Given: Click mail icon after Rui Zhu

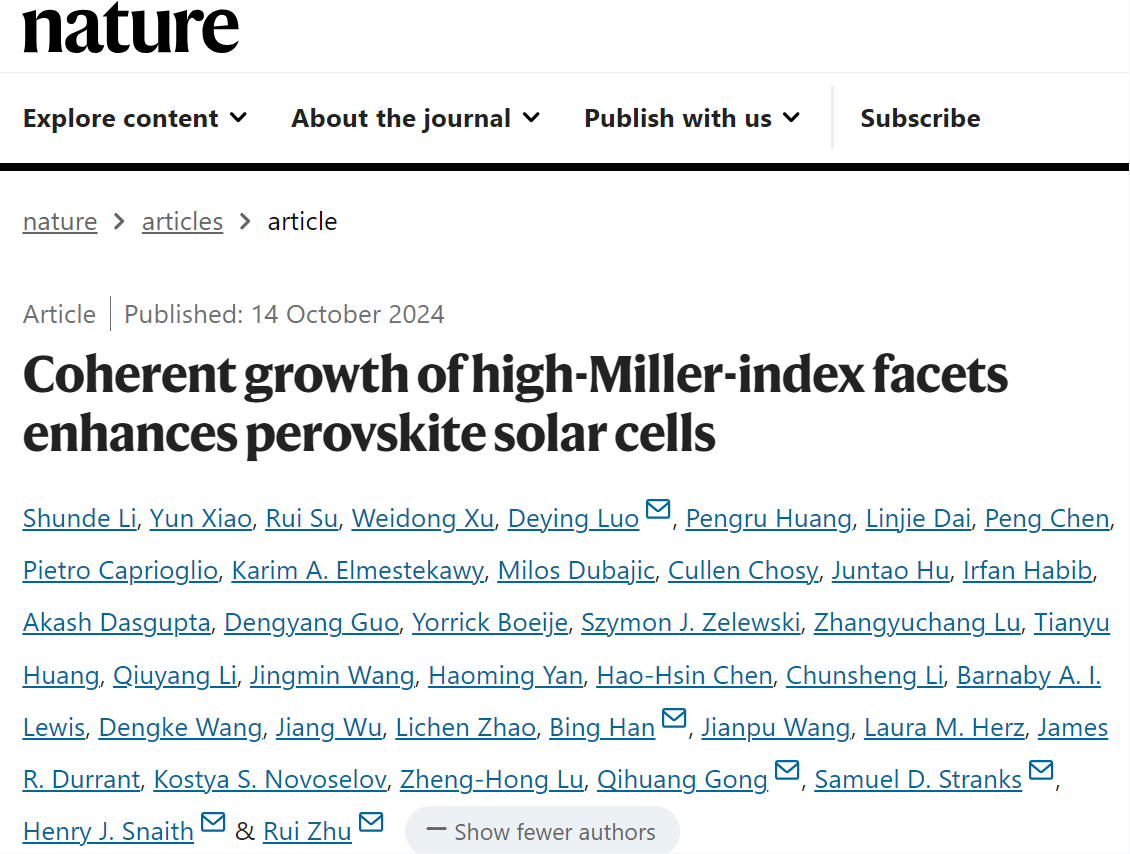Looking at the screenshot, I should (371, 822).
